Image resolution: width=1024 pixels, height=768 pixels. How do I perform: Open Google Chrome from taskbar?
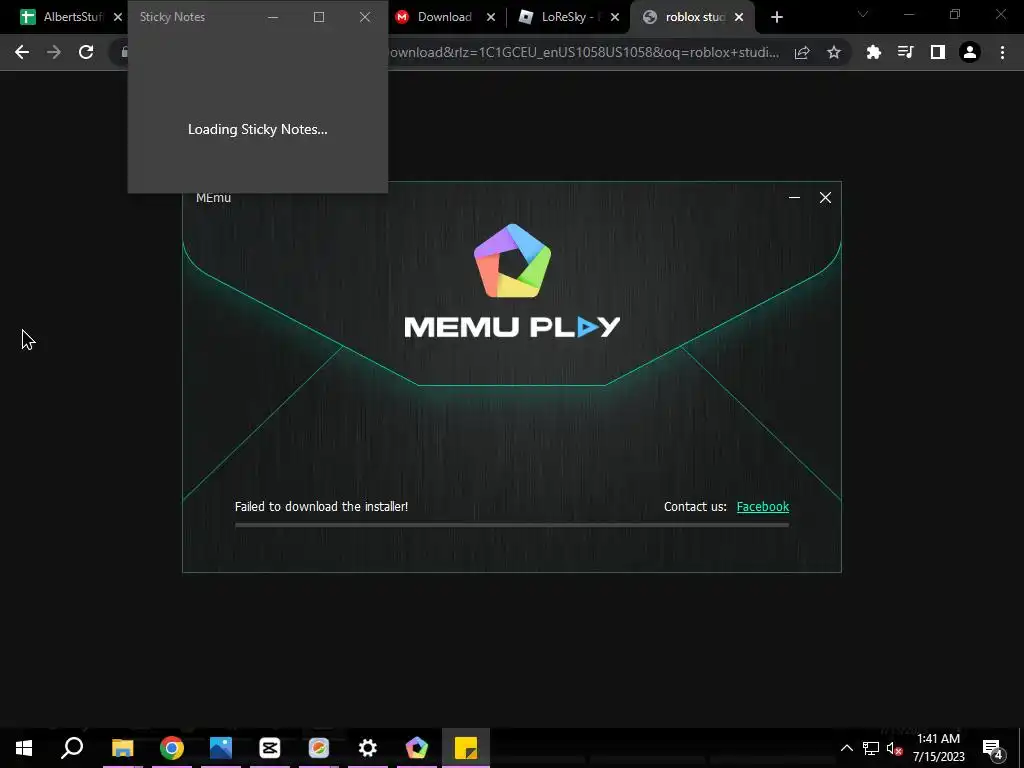[x=172, y=748]
